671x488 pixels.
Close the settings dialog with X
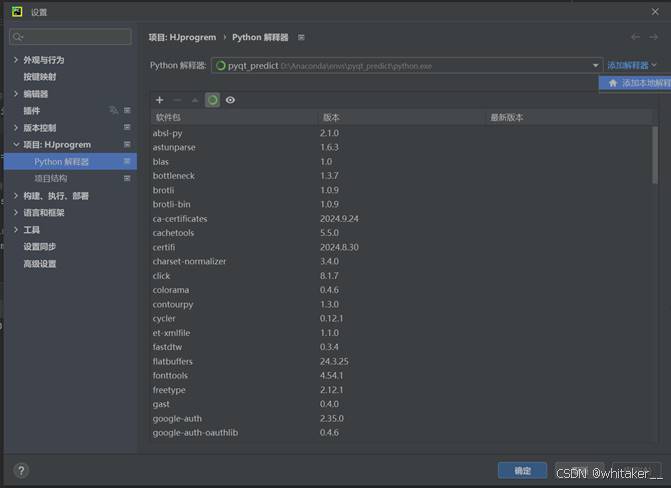click(655, 12)
